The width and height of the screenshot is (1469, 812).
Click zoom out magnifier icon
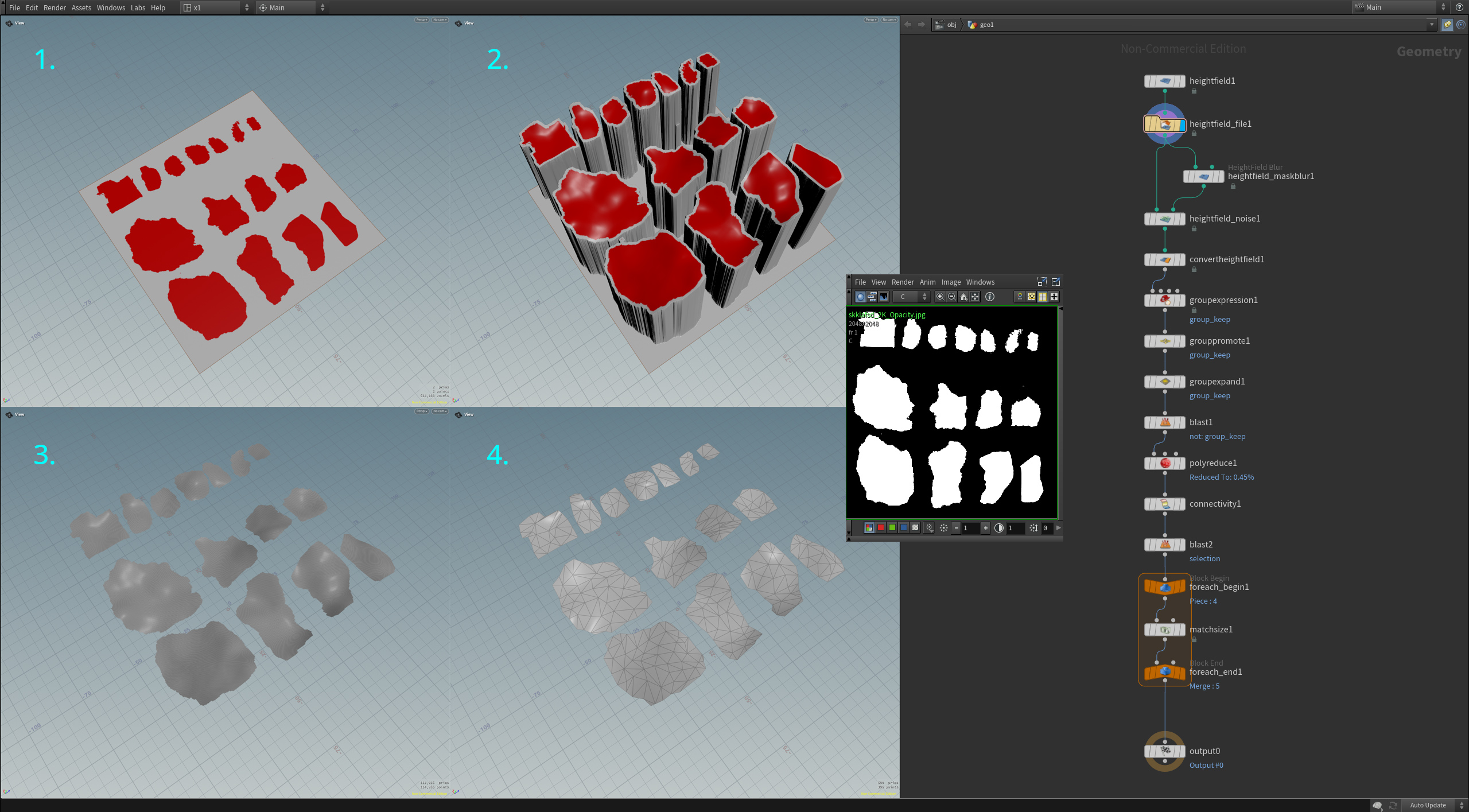pyautogui.click(x=951, y=297)
